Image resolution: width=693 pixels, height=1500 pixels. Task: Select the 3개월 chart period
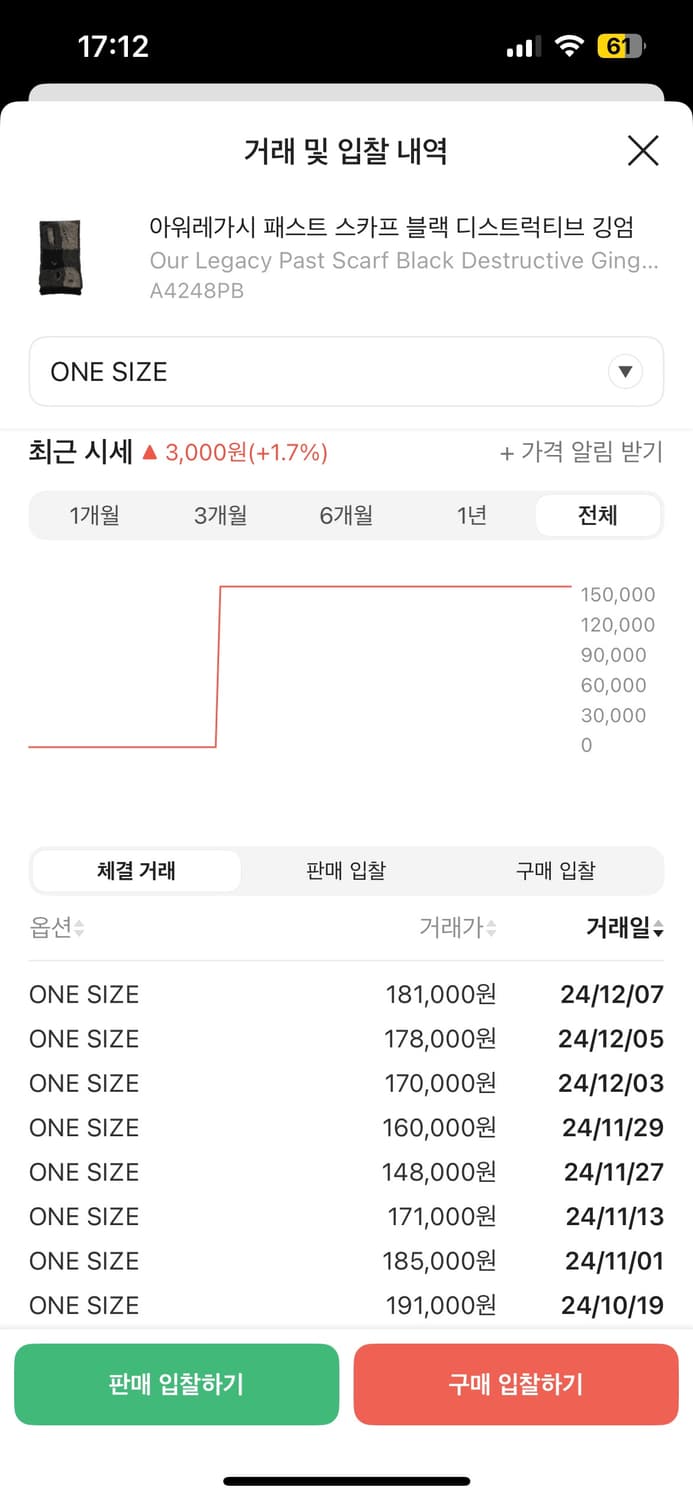pyautogui.click(x=219, y=515)
